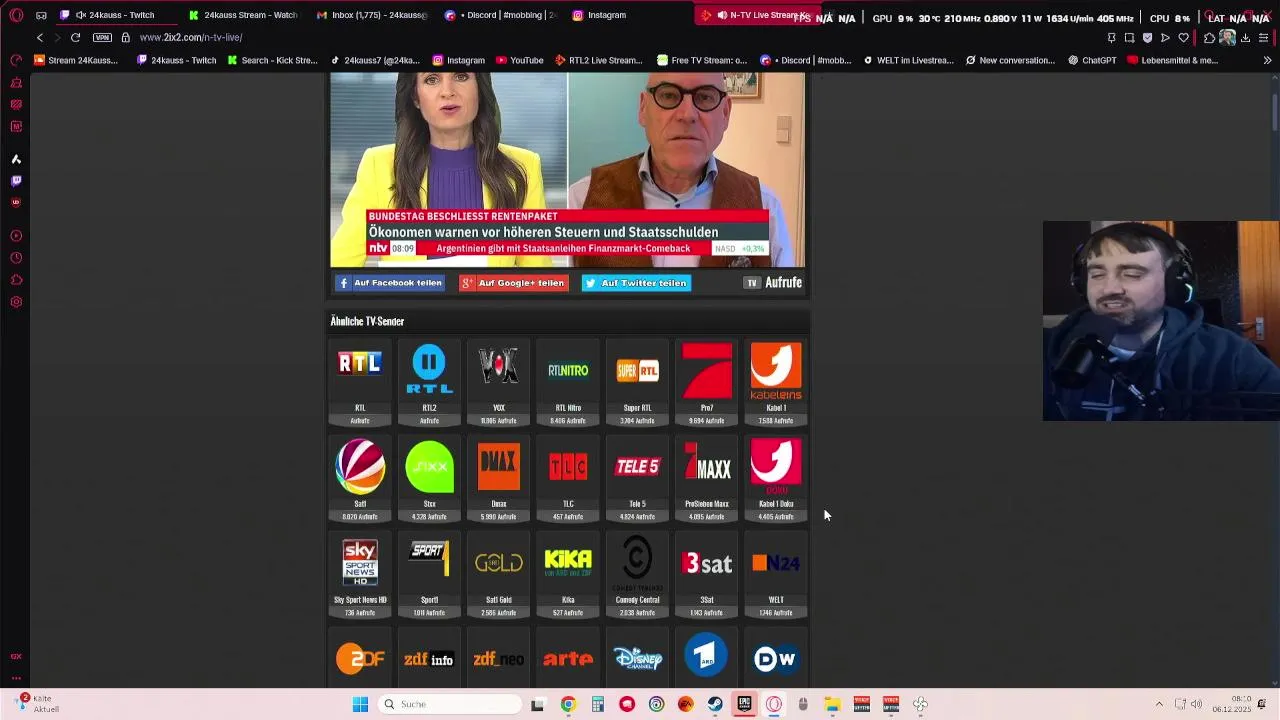Open the DW channel logo
Image resolution: width=1280 pixels, height=720 pixels.
(776, 659)
